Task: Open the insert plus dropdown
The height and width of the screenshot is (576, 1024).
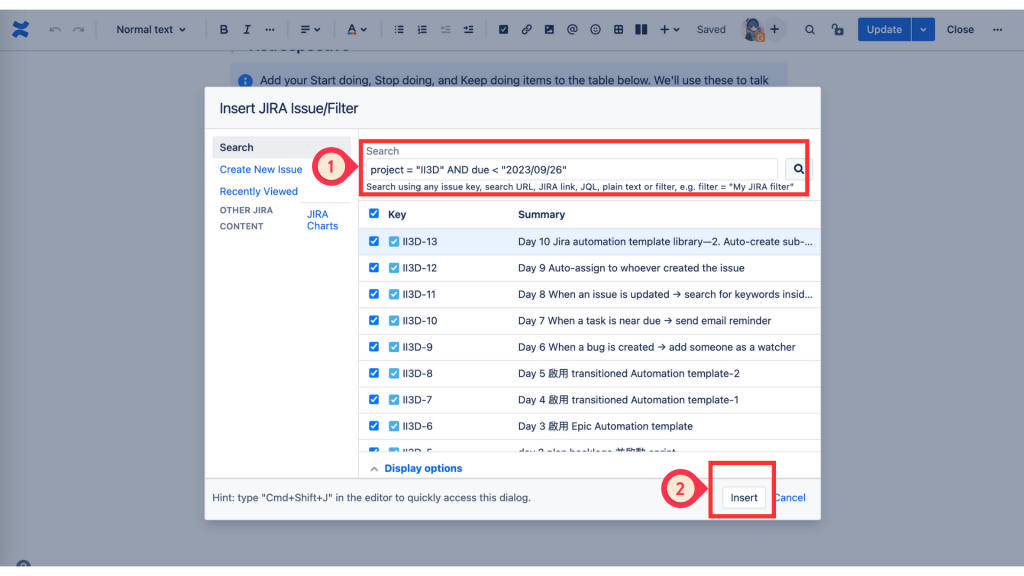Action: [x=669, y=29]
